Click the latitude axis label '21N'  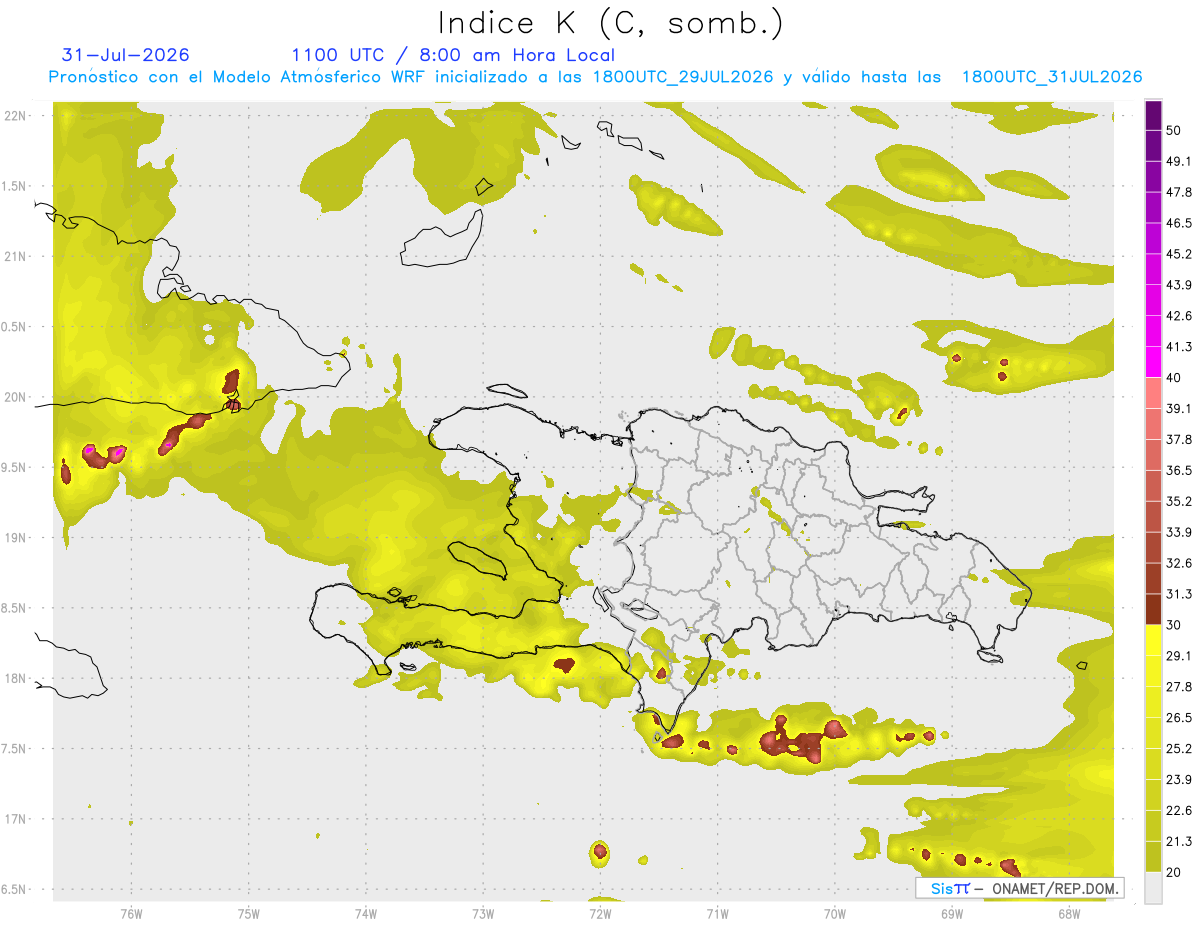pos(16,256)
